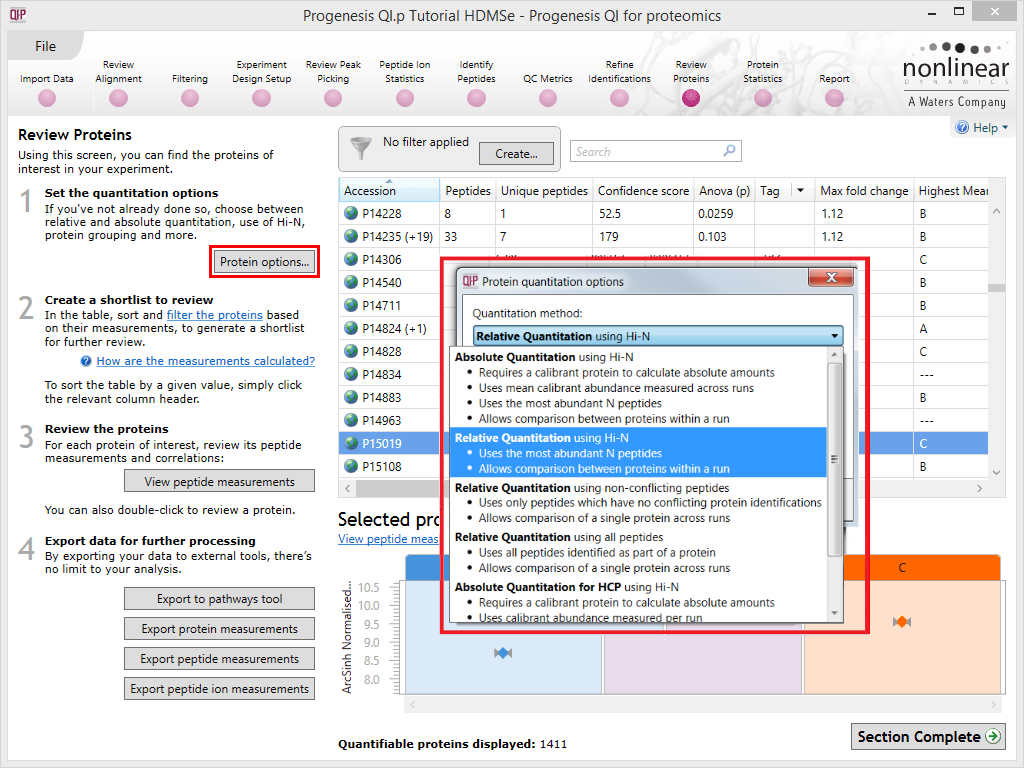Viewport: 1024px width, 768px height.
Task: Click the green arrow on Section Complete
Action: click(993, 736)
